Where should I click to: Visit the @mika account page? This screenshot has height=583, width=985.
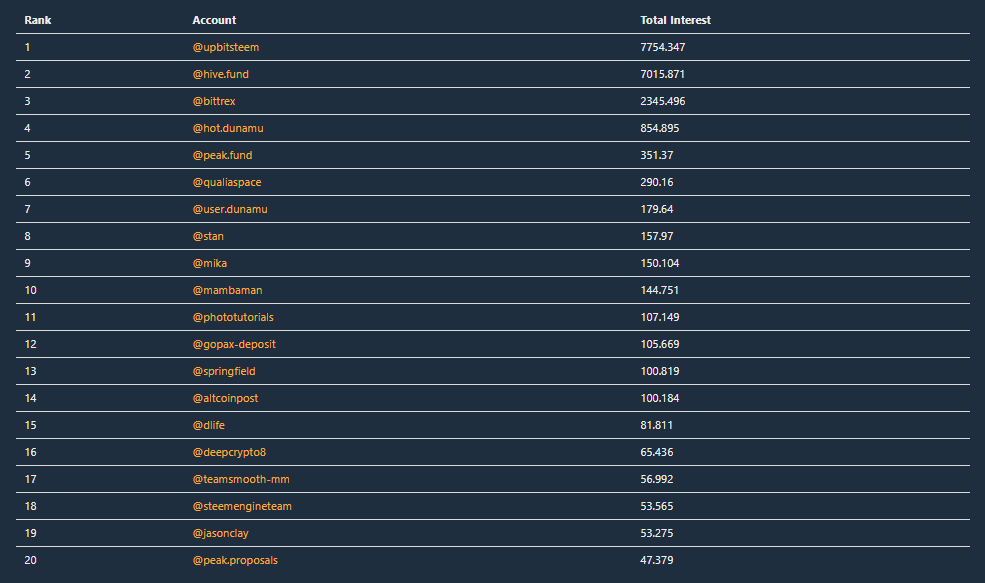pos(210,263)
